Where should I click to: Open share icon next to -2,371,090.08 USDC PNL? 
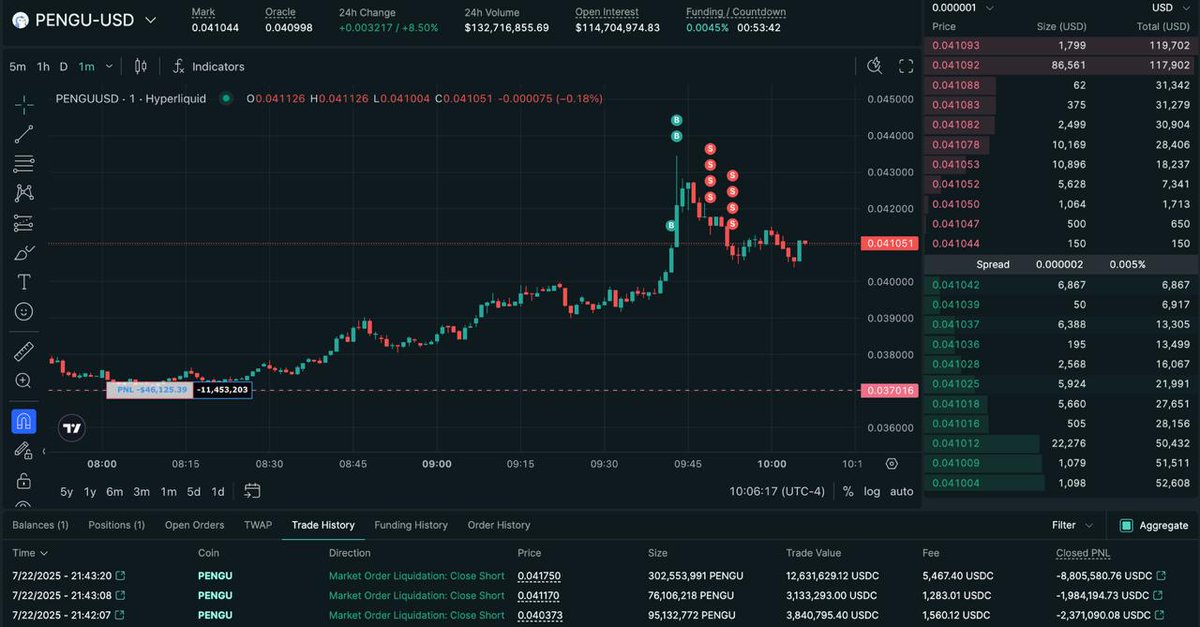click(1161, 616)
